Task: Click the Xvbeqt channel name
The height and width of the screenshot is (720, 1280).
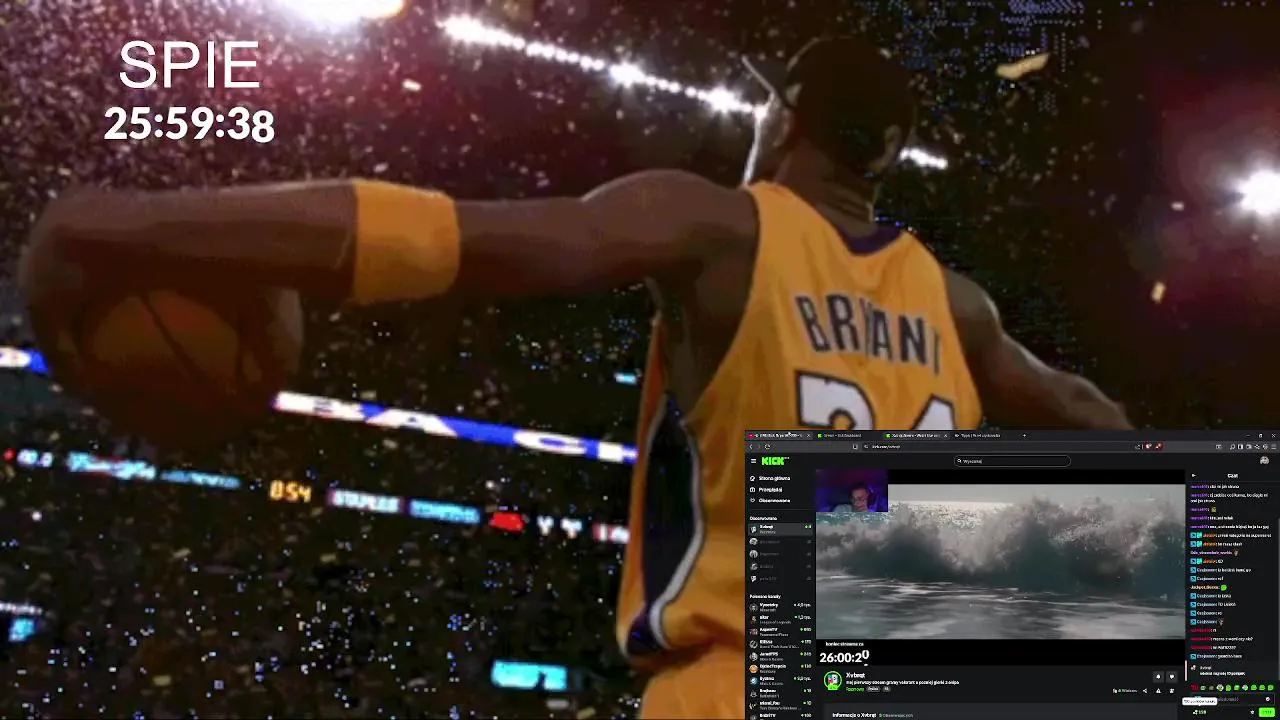Action: [855, 675]
